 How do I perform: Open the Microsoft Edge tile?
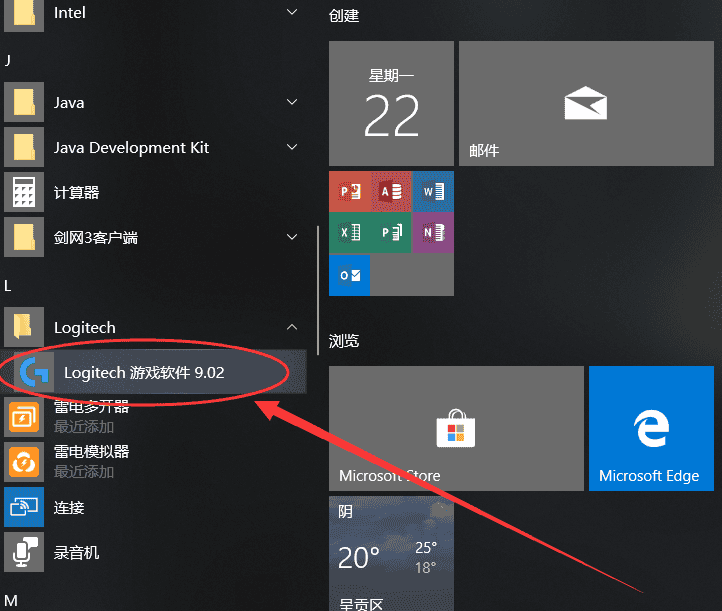652,429
